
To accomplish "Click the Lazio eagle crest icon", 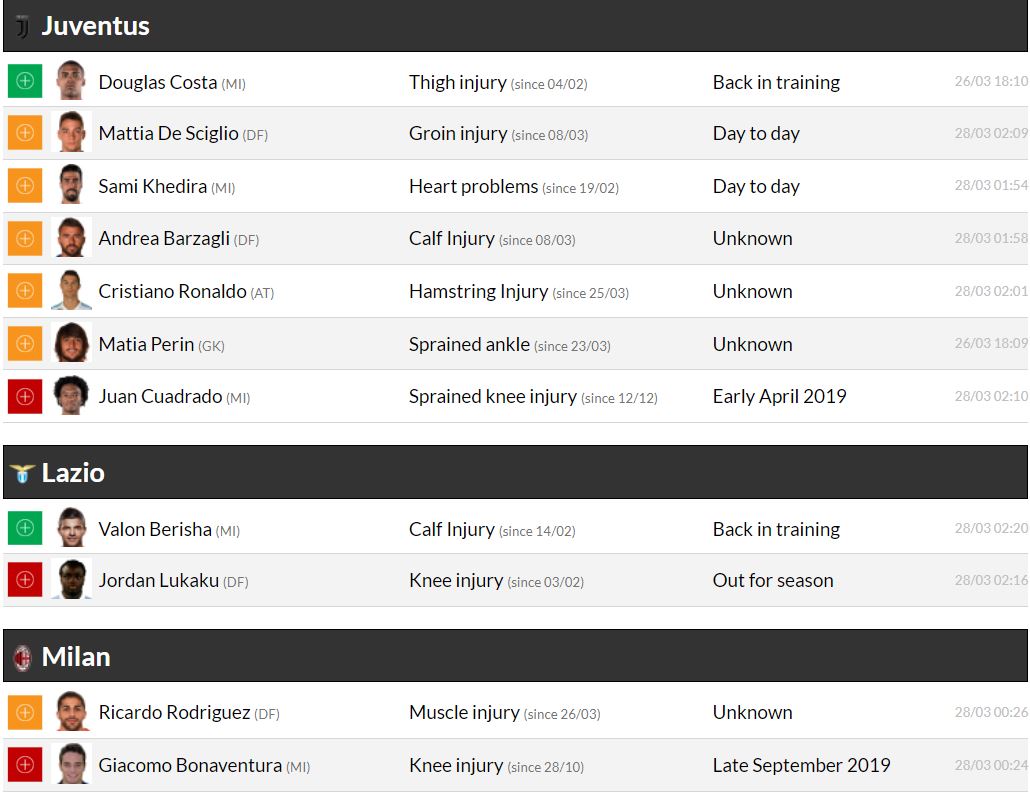I will [22, 473].
